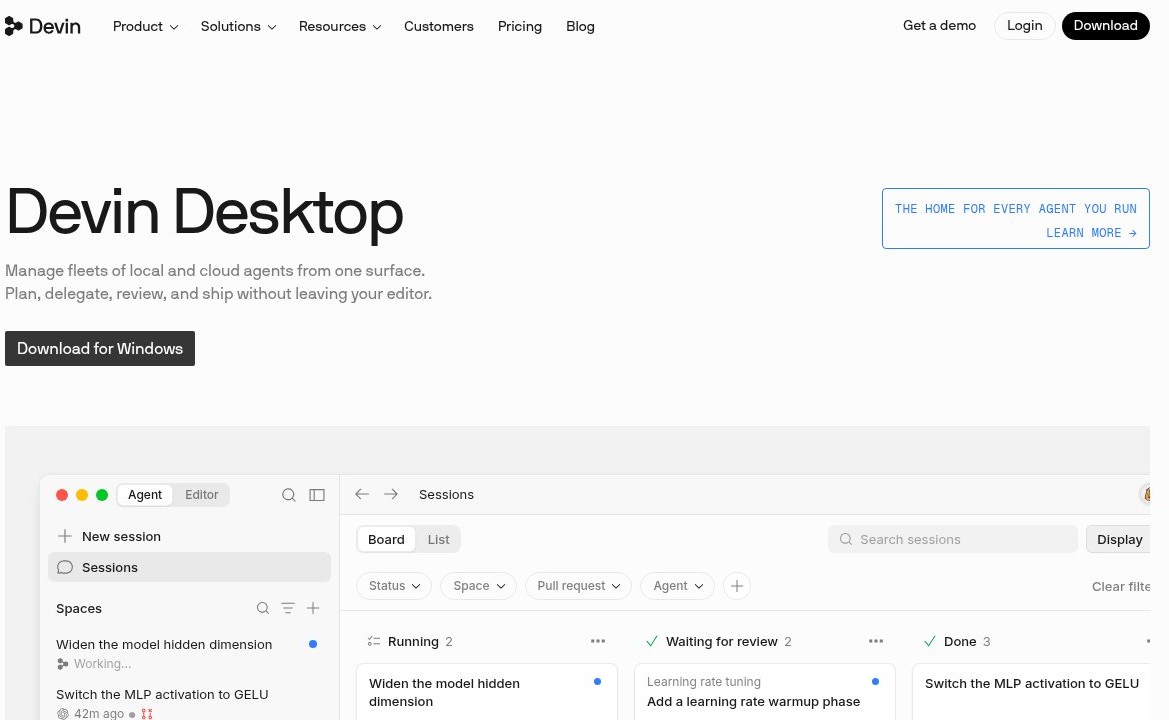Viewport: 1169px width, 720px height.
Task: Switch to Agent mode in the app header
Action: (145, 495)
